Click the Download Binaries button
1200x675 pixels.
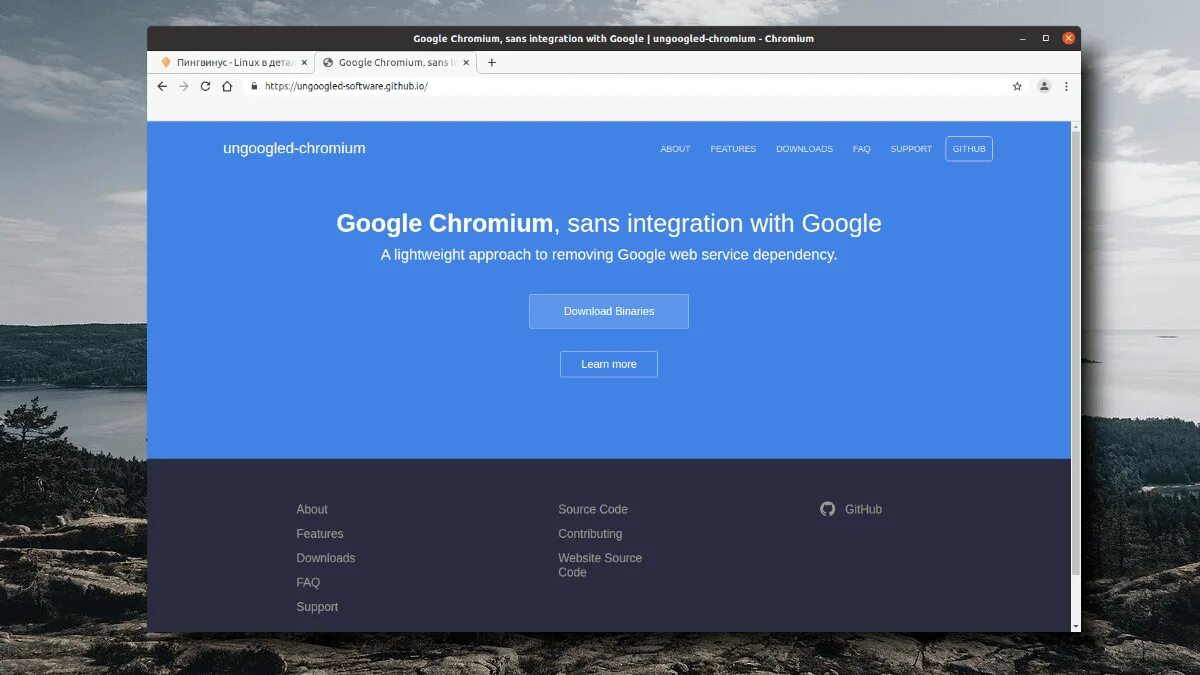(x=609, y=311)
